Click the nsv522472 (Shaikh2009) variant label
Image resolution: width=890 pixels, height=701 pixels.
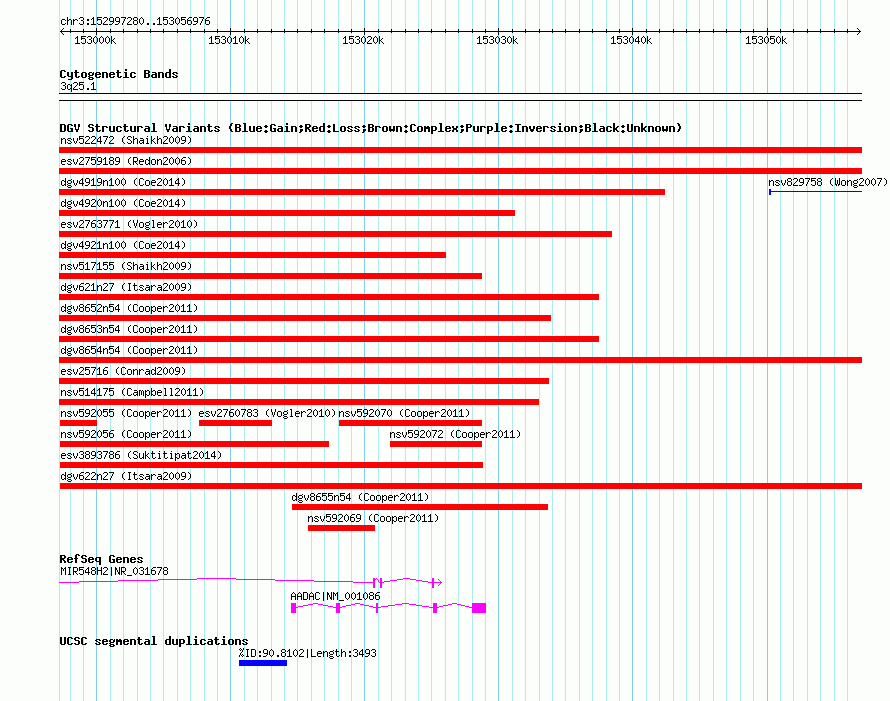pyautogui.click(x=126, y=140)
